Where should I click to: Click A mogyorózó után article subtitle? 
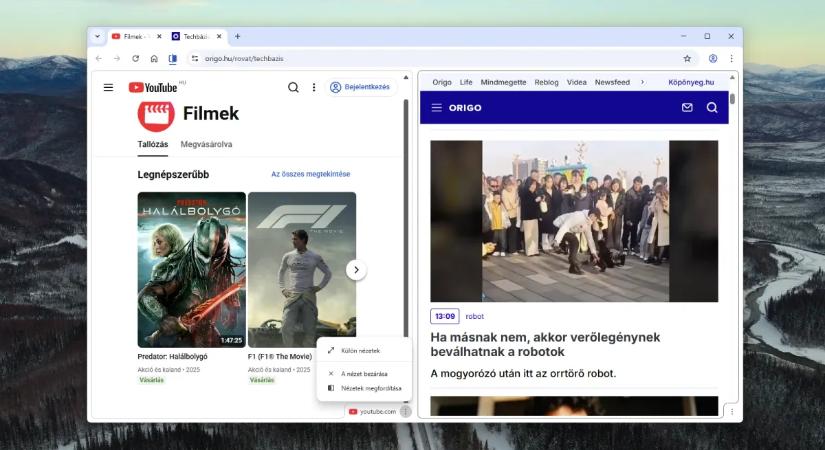coord(523,374)
